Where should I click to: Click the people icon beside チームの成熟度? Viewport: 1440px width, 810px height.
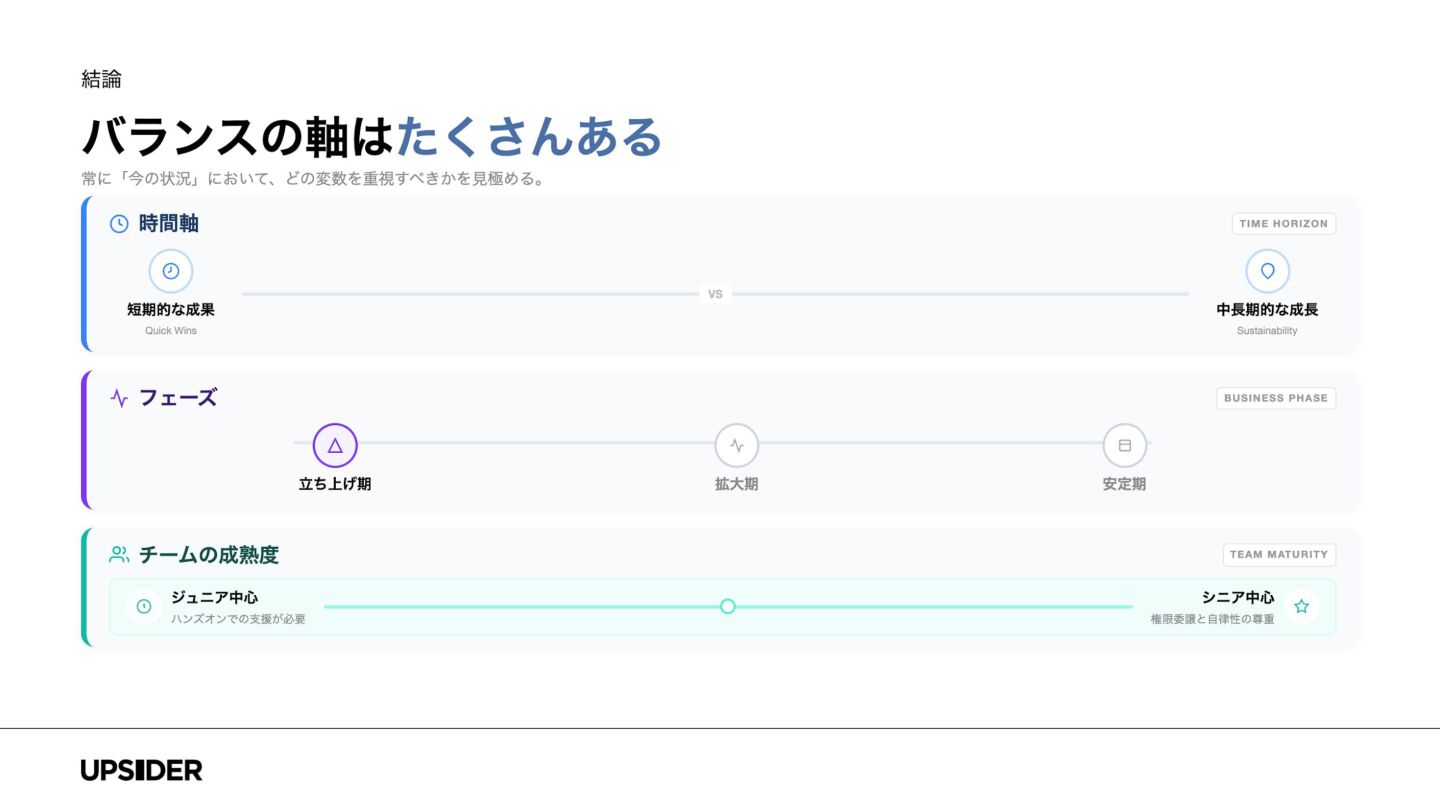(119, 554)
